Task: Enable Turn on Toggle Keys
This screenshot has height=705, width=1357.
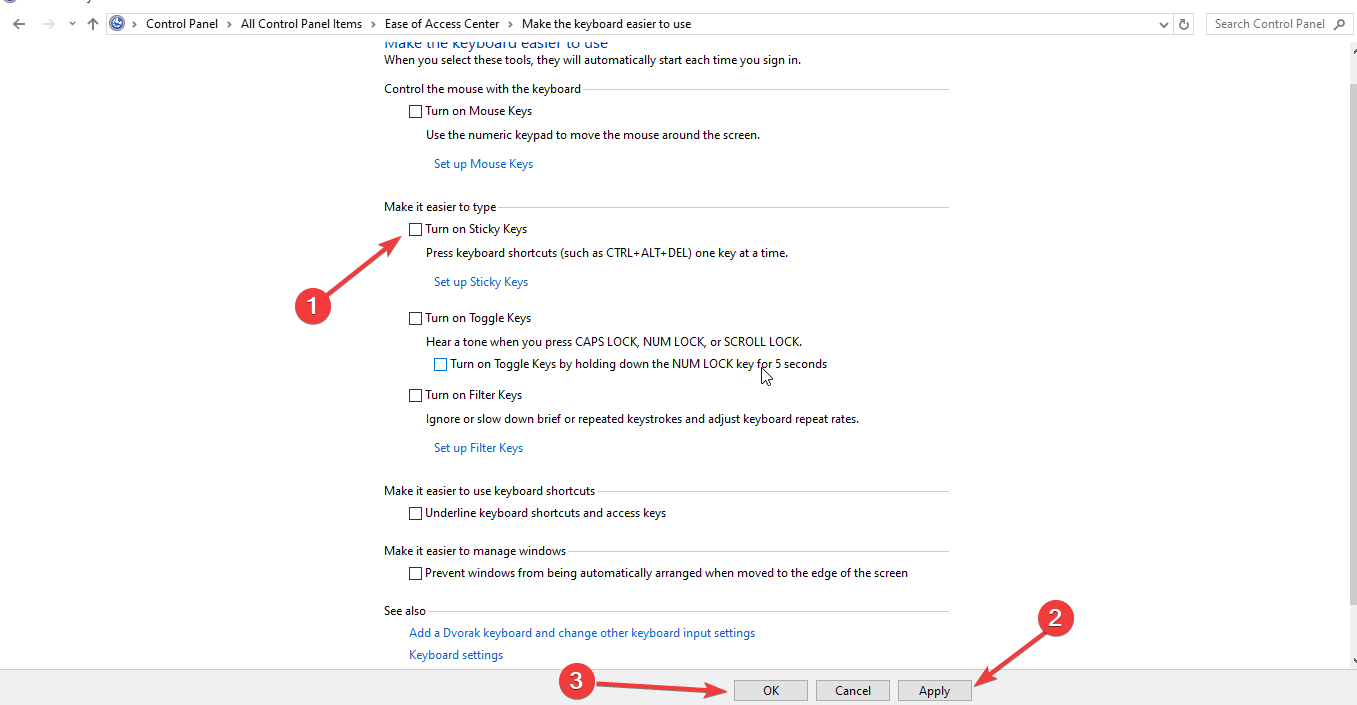Action: click(x=415, y=317)
